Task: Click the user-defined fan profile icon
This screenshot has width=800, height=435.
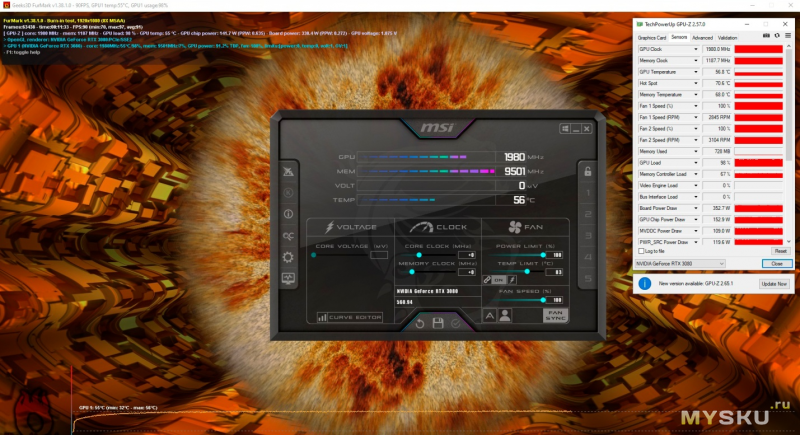Action: click(x=505, y=316)
